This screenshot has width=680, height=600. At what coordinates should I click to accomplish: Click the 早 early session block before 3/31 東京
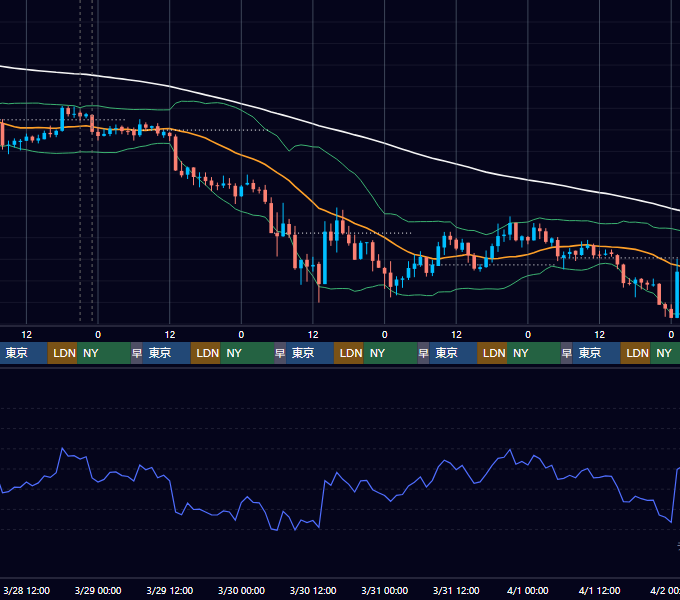click(x=423, y=353)
